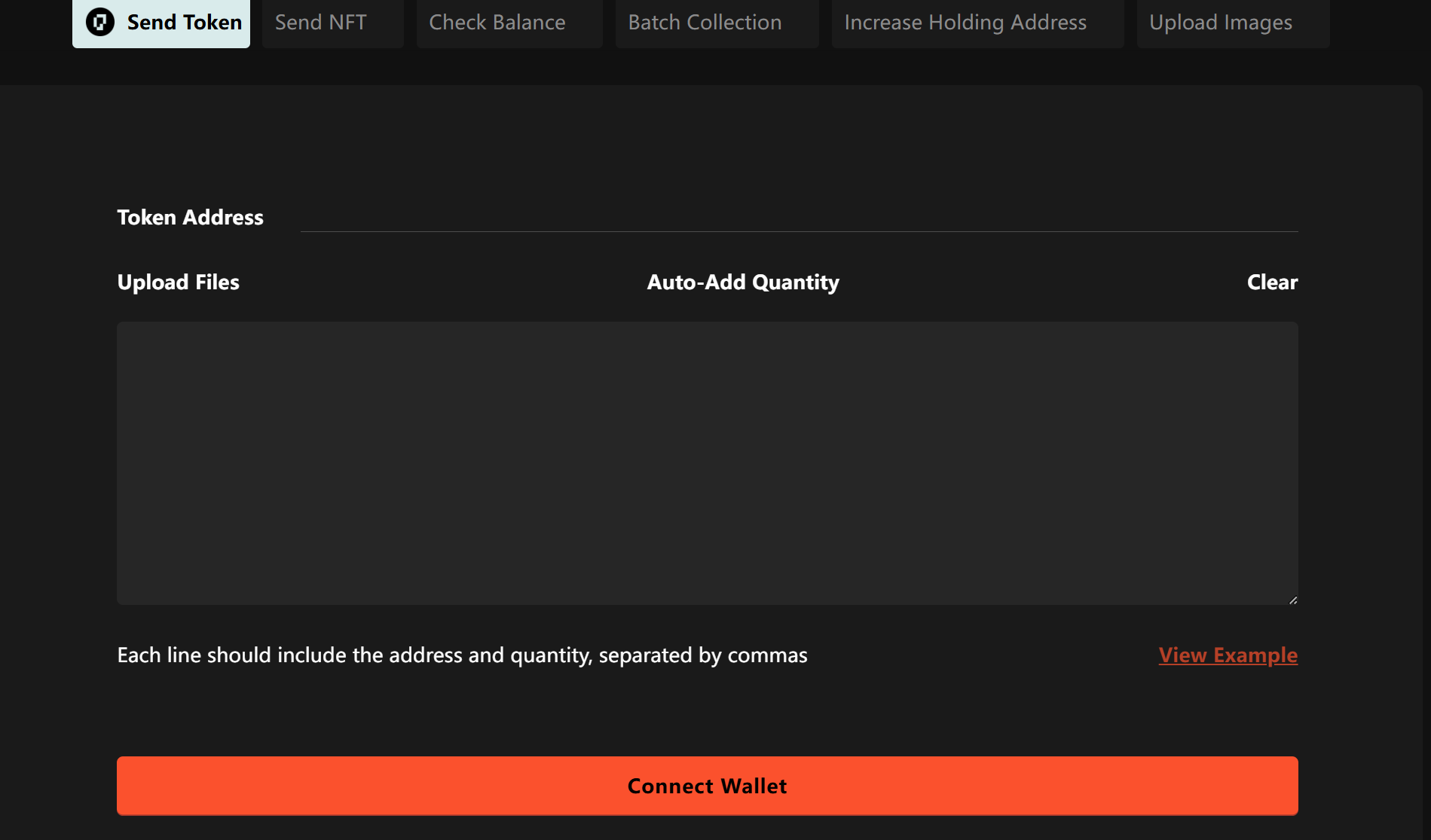Grab the text area resize handle
This screenshot has height=840, width=1431.
(1292, 600)
